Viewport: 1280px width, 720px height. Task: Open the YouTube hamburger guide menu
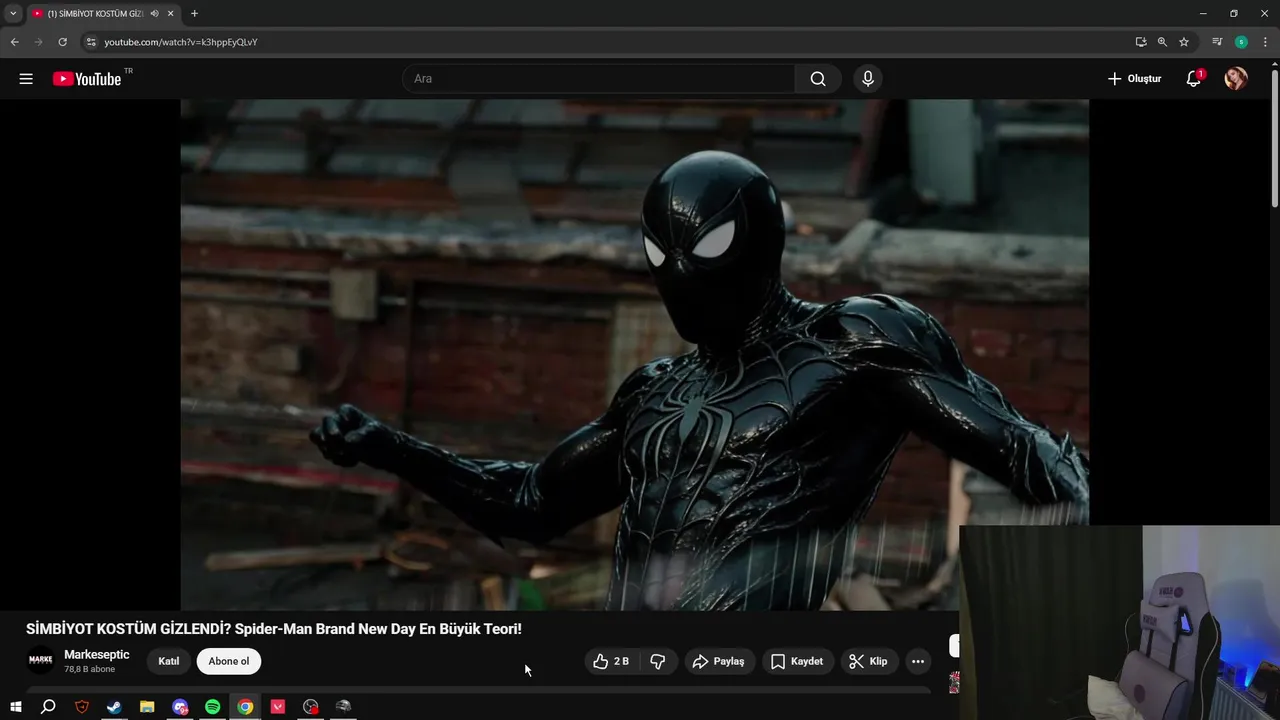click(26, 79)
